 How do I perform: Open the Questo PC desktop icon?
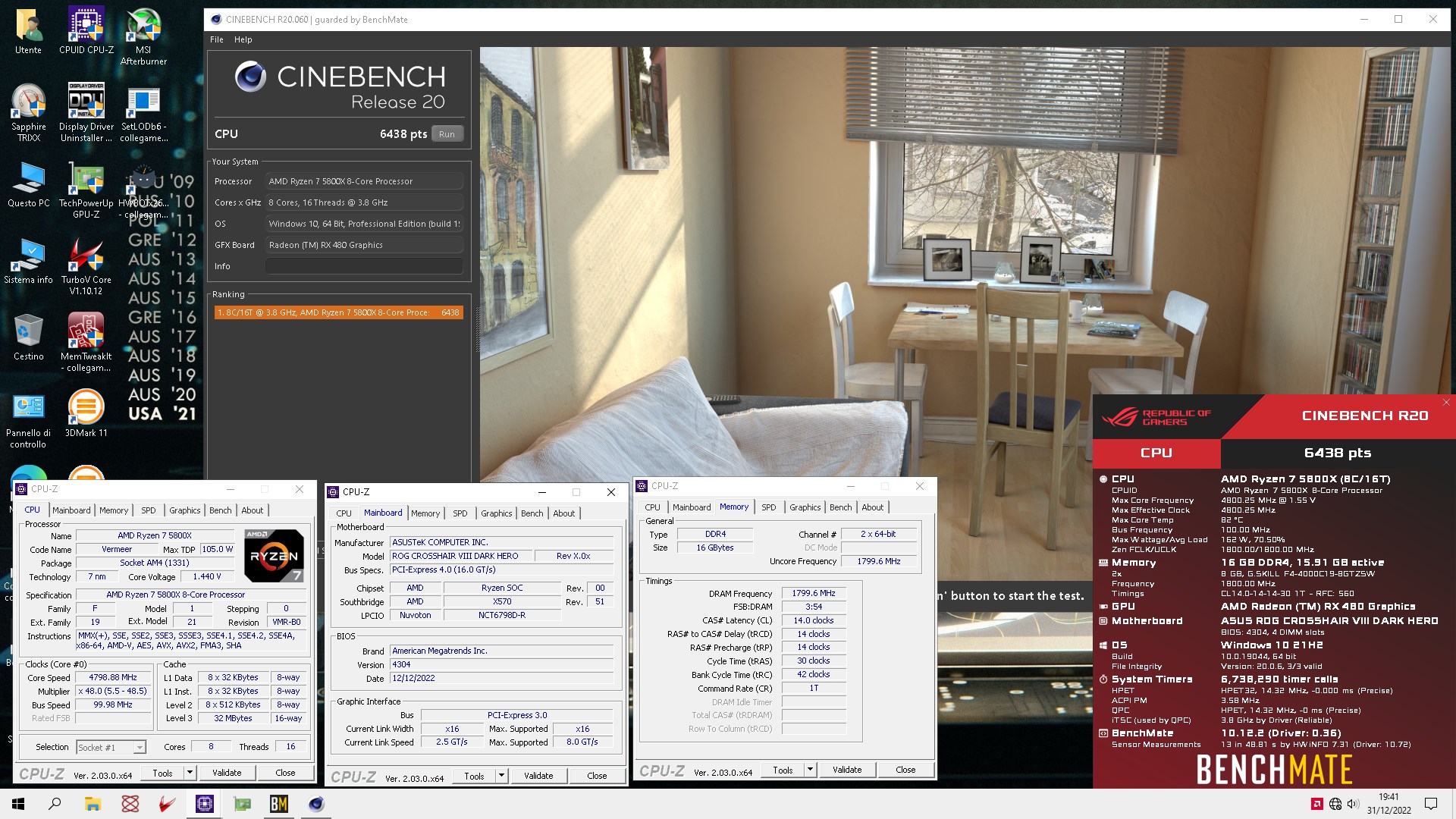pos(29,184)
